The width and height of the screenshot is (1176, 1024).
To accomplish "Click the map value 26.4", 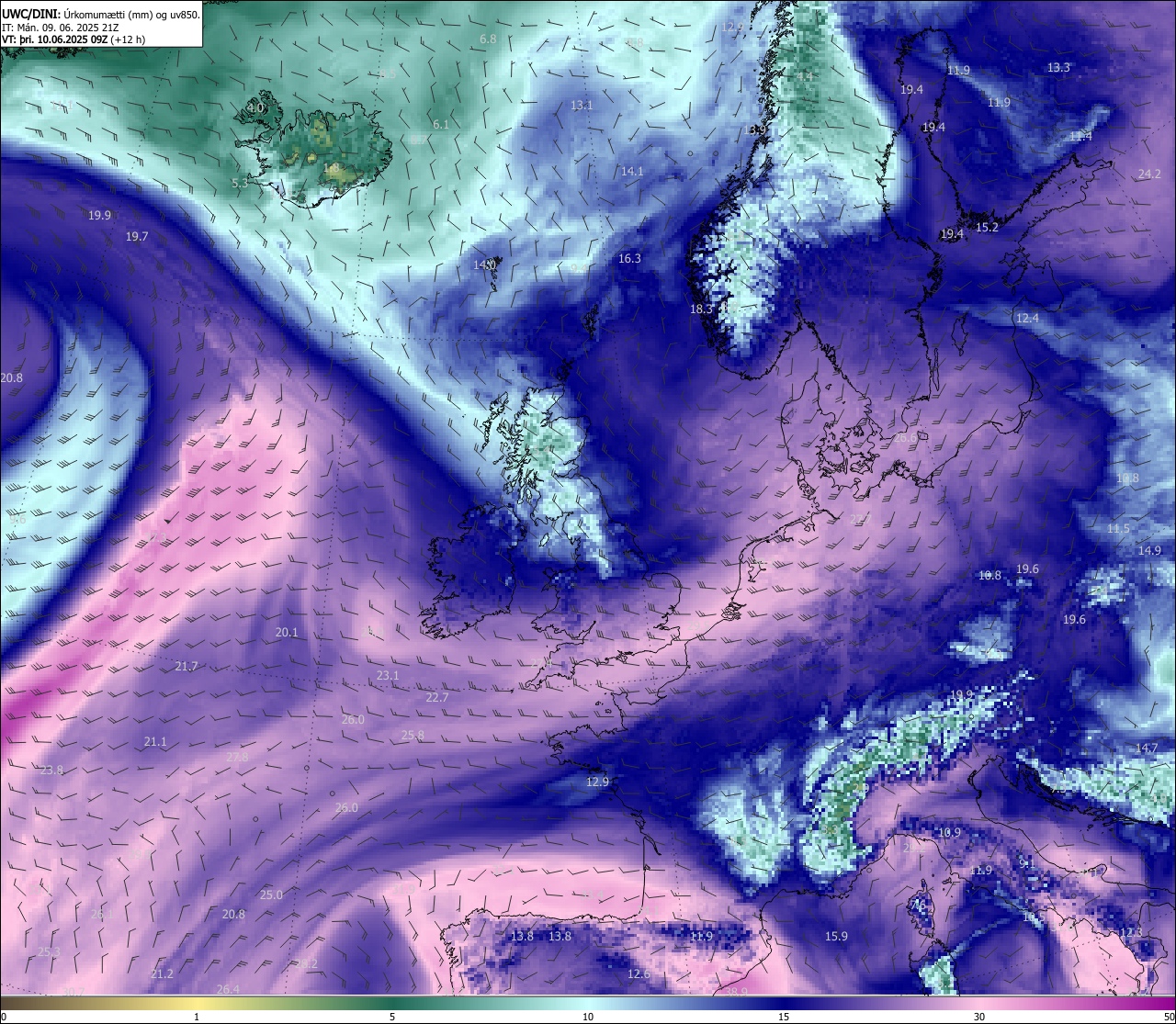I will (x=228, y=989).
